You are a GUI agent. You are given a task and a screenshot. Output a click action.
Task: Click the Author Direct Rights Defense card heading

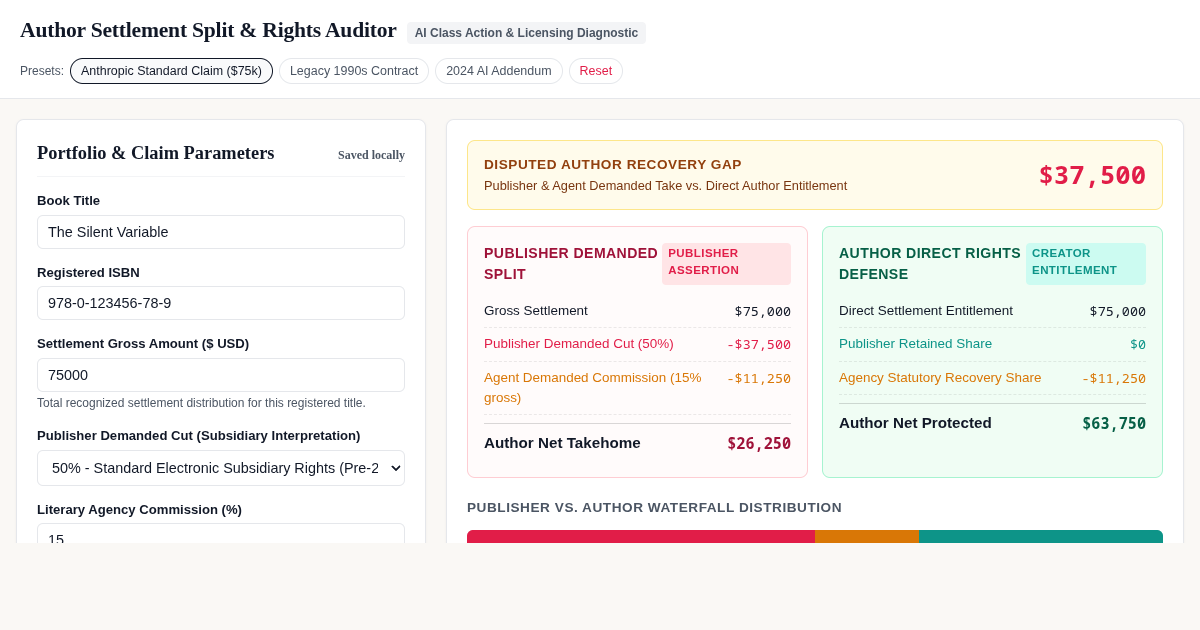930,264
